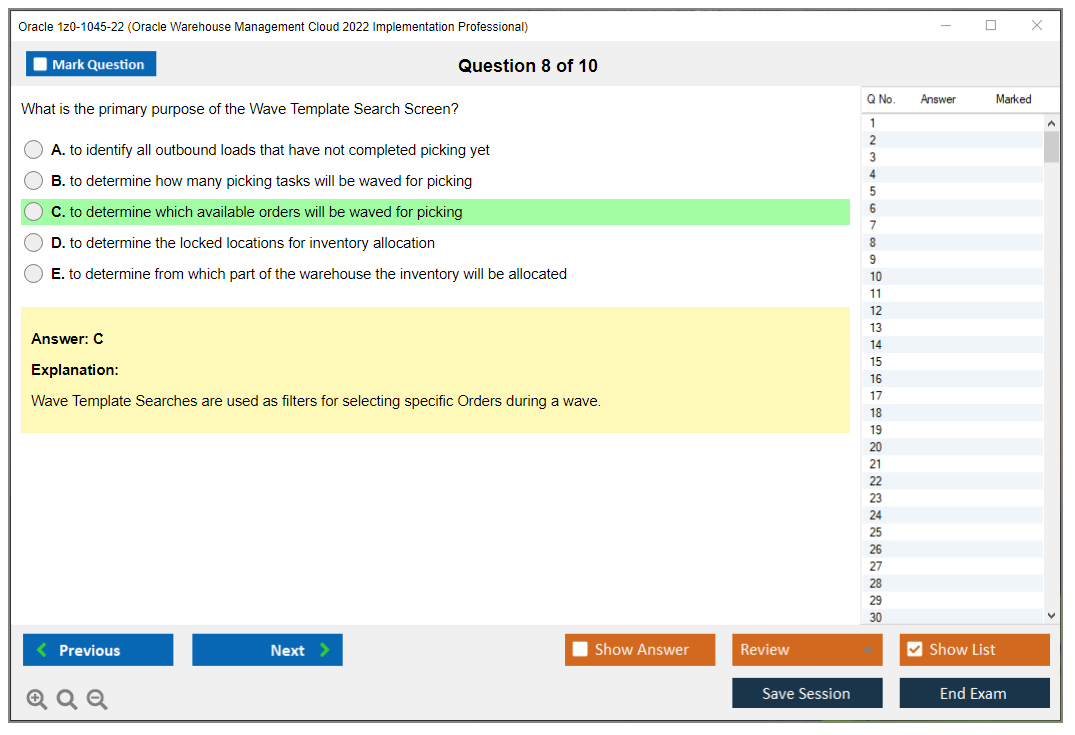The width and height of the screenshot is (1075, 735).
Task: Click the checkbox icon on Show Answer
Action: tap(580, 649)
